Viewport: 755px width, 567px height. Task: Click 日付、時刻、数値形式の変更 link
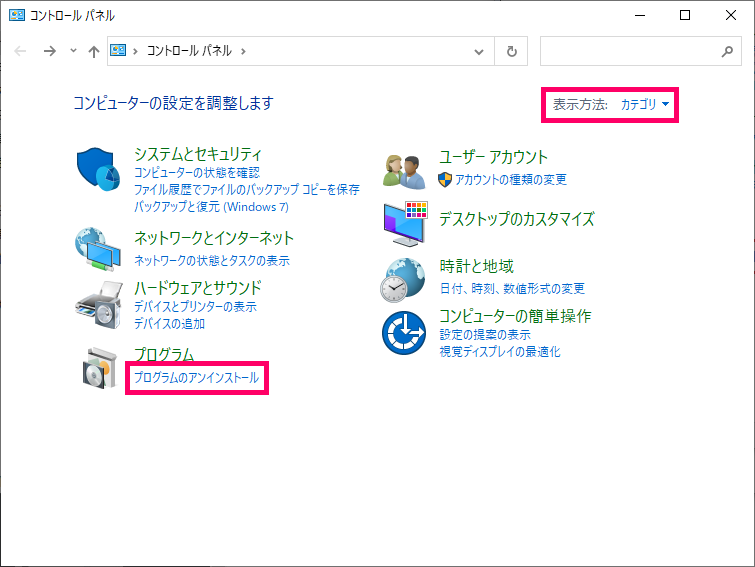(x=512, y=288)
